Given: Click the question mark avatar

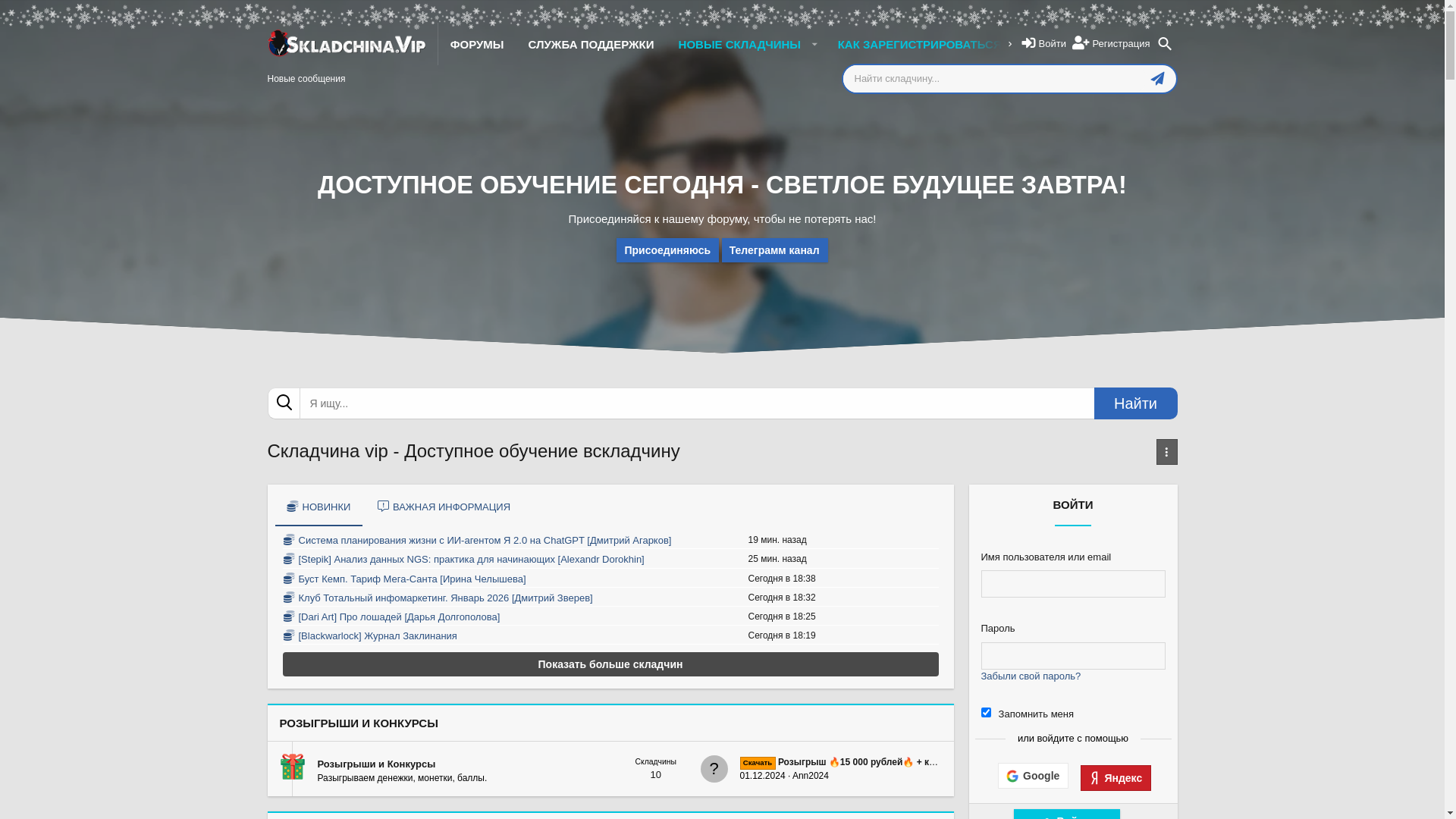Looking at the screenshot, I should 714,769.
